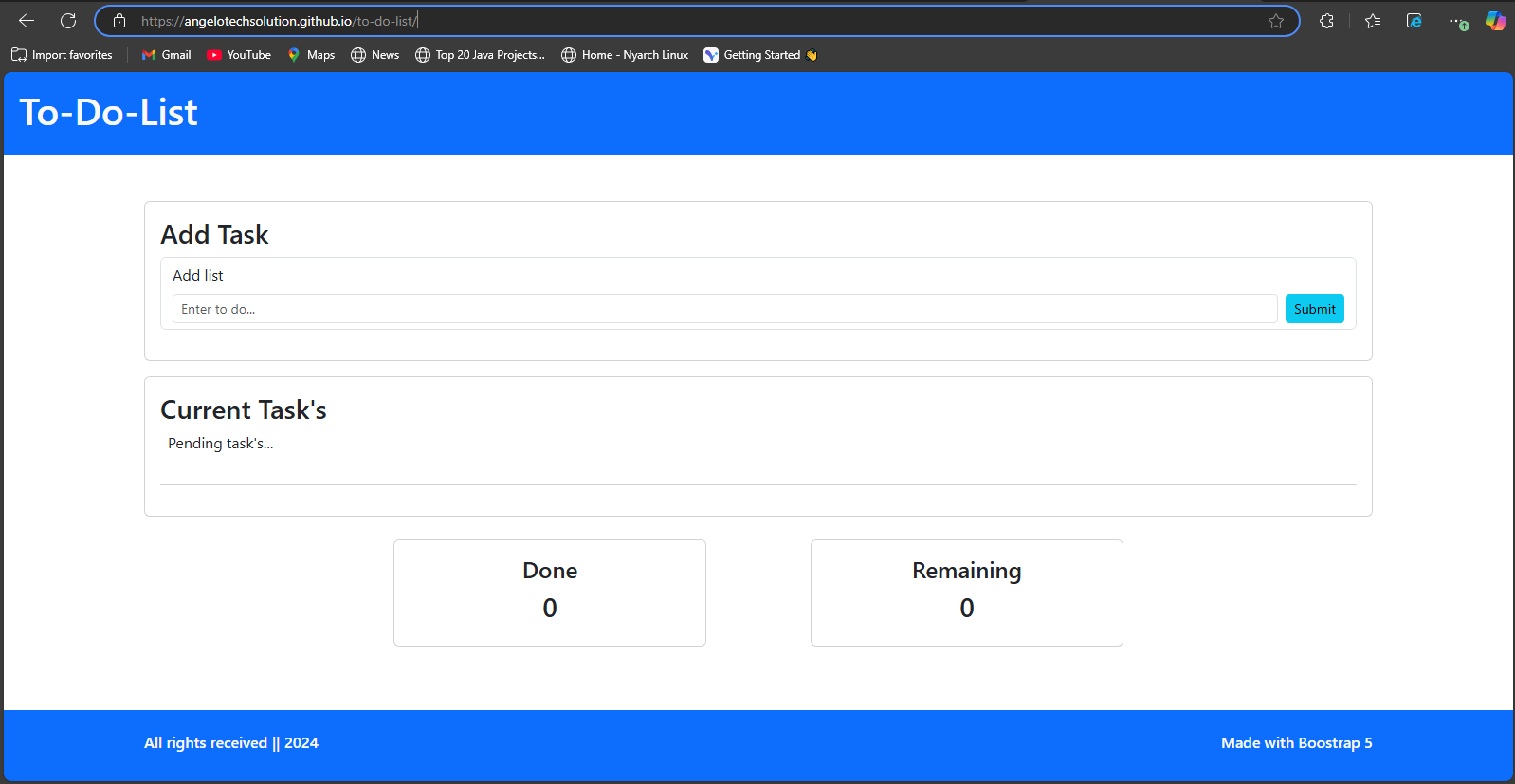The height and width of the screenshot is (784, 1515).
Task: Click the browser back arrow
Action: tap(27, 21)
